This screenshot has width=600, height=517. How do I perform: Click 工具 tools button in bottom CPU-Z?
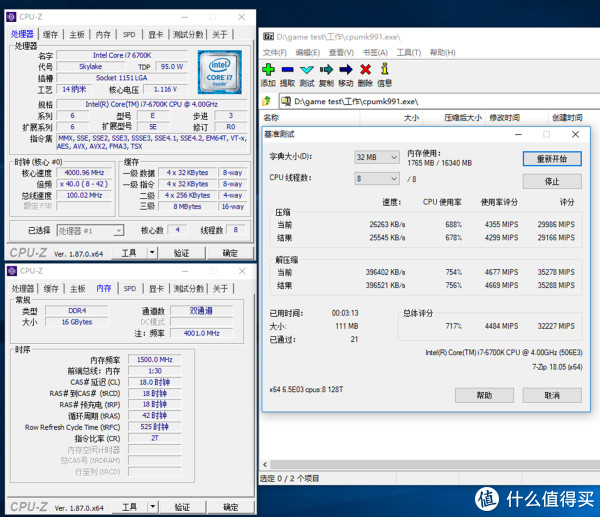coord(129,507)
